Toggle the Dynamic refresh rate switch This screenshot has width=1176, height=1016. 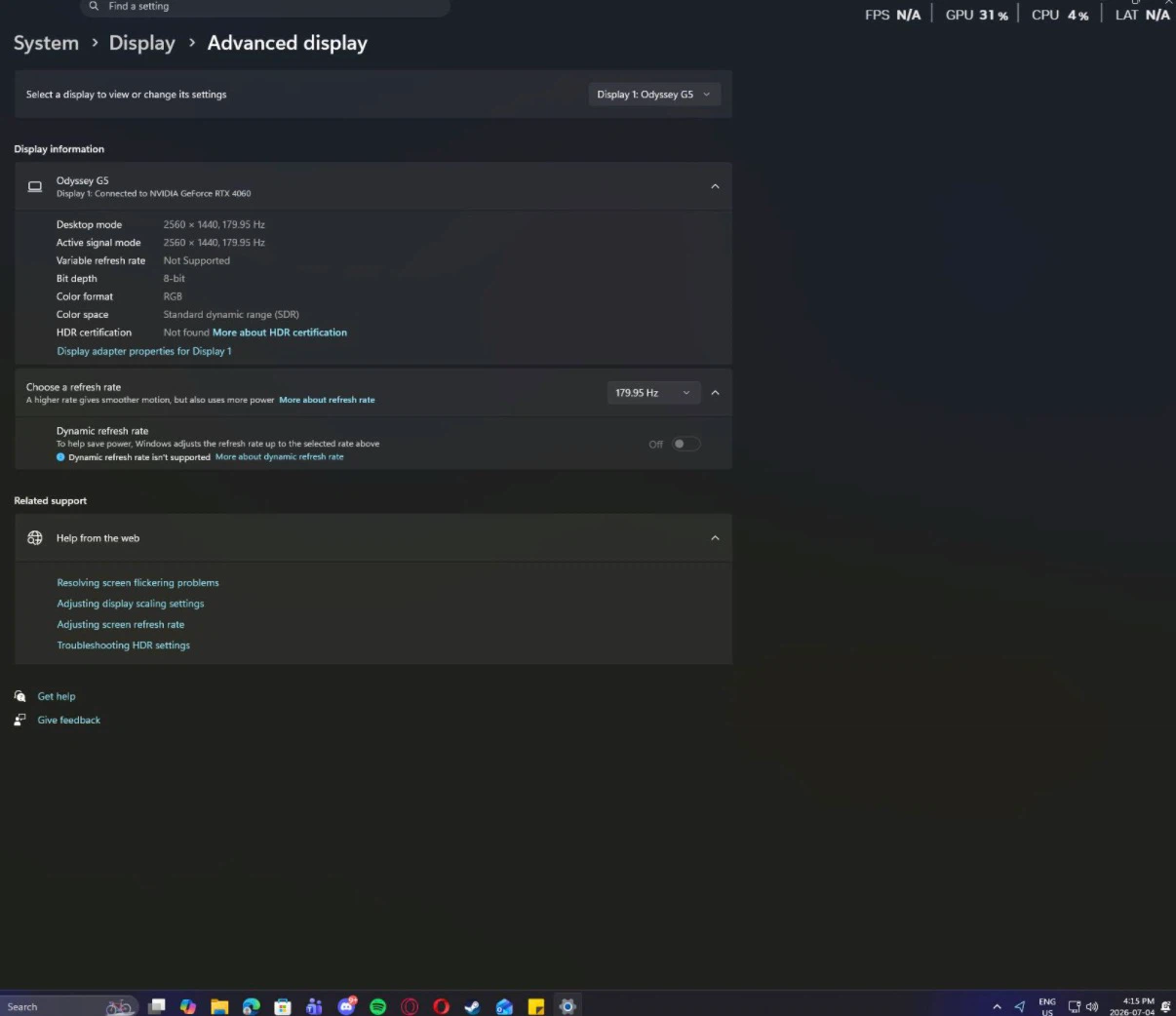pyautogui.click(x=686, y=444)
